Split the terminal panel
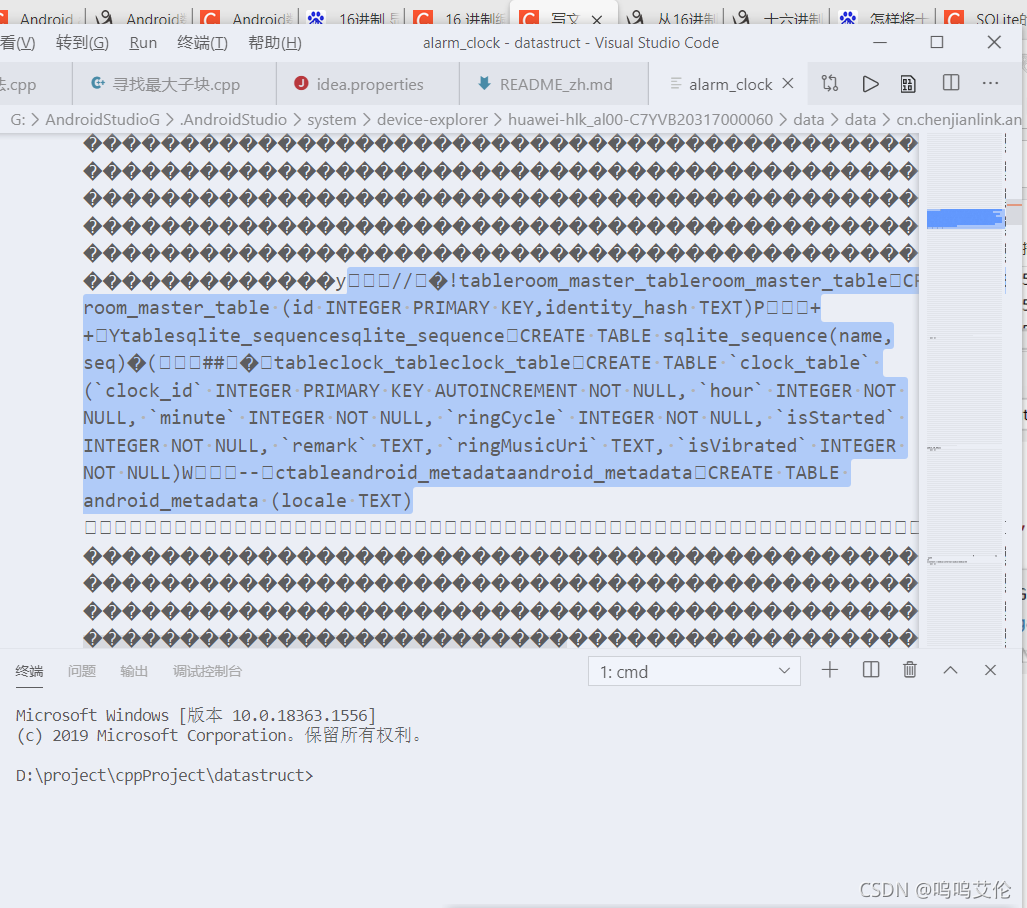 (x=871, y=670)
